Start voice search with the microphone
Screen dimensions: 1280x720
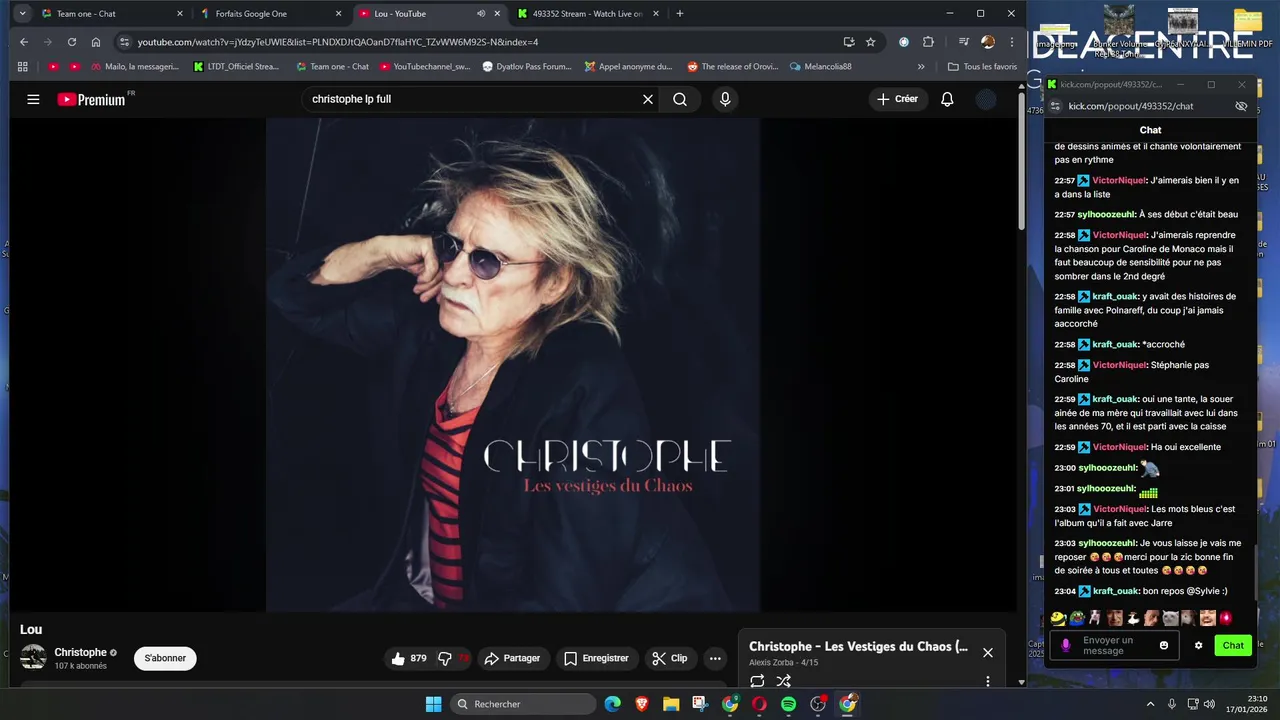click(725, 99)
